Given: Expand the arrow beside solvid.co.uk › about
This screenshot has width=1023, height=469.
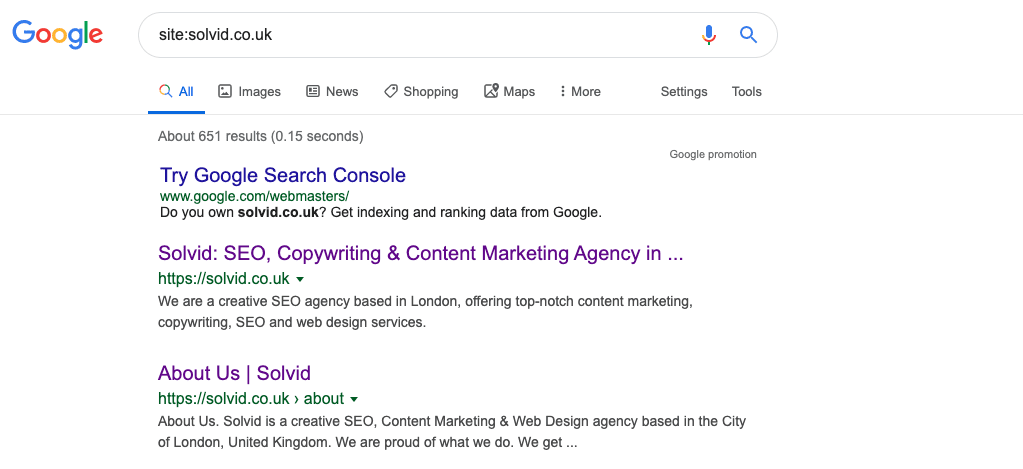Looking at the screenshot, I should point(354,399).
